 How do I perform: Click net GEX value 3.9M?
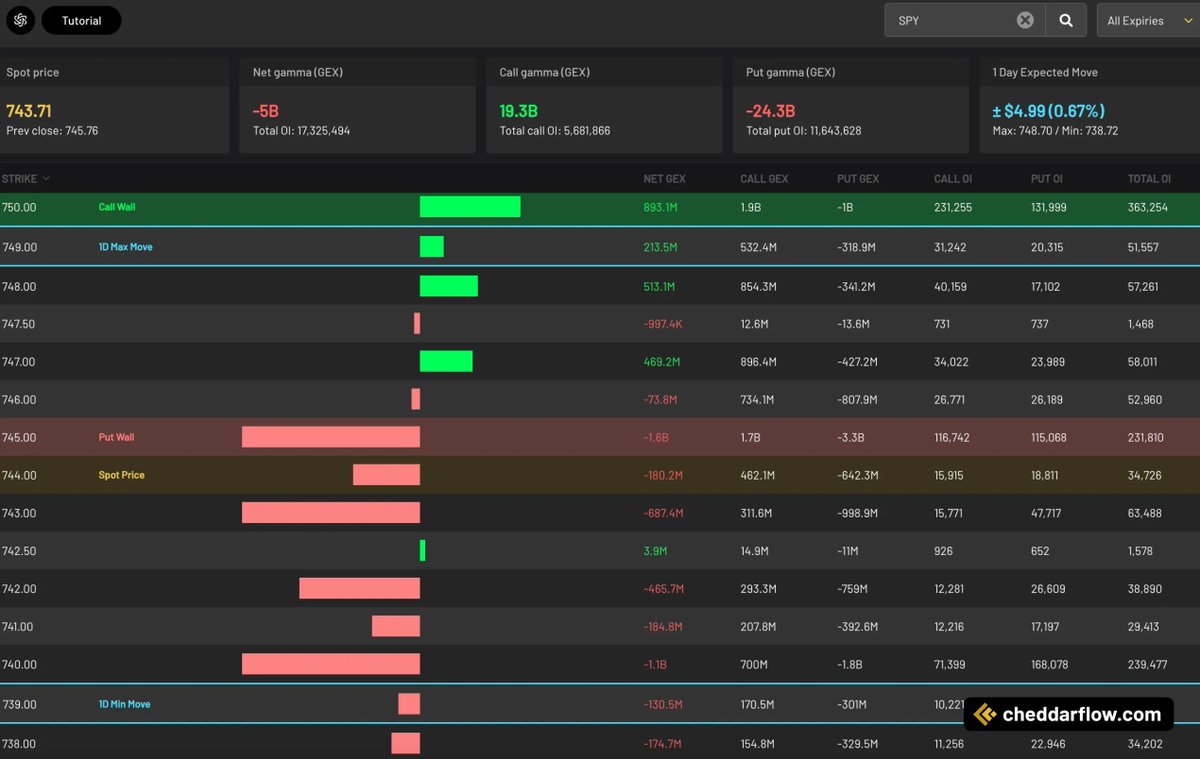[654, 551]
